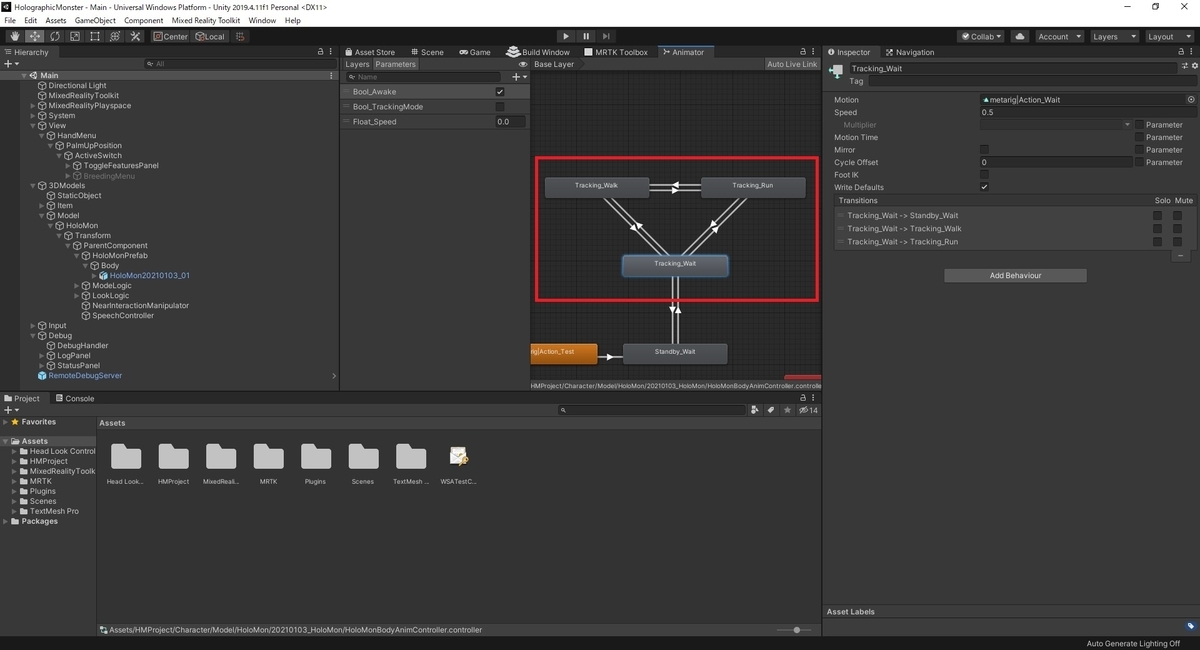Screen dimensions: 1200x650
Task: Toggle Mirror checkbox in Inspector
Action: pos(984,150)
